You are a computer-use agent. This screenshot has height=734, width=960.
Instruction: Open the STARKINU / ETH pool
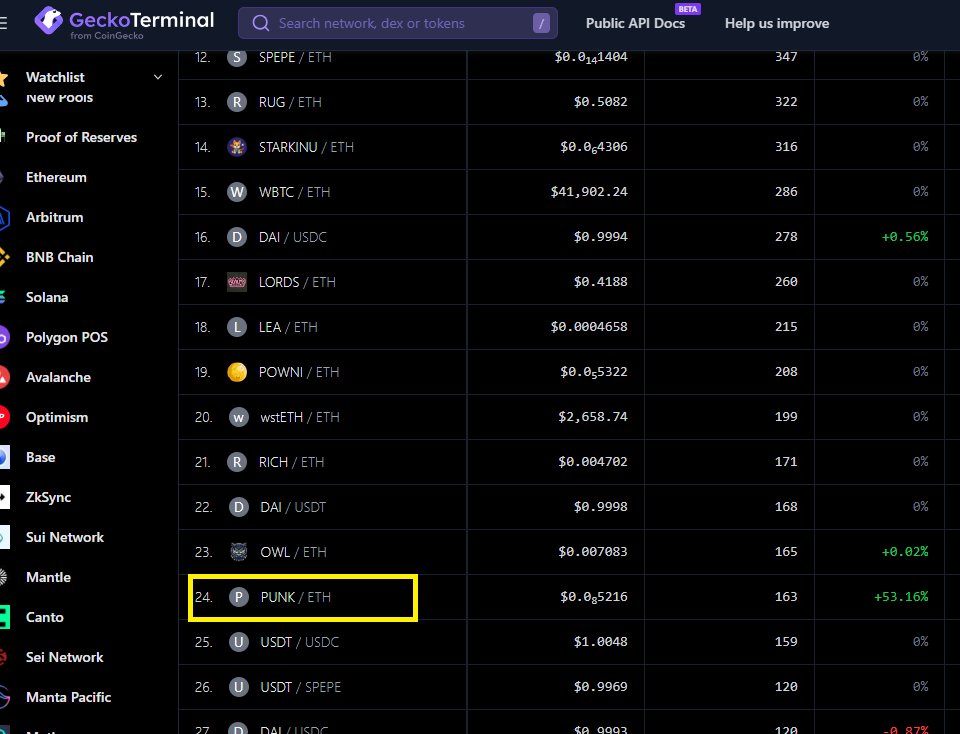306,147
